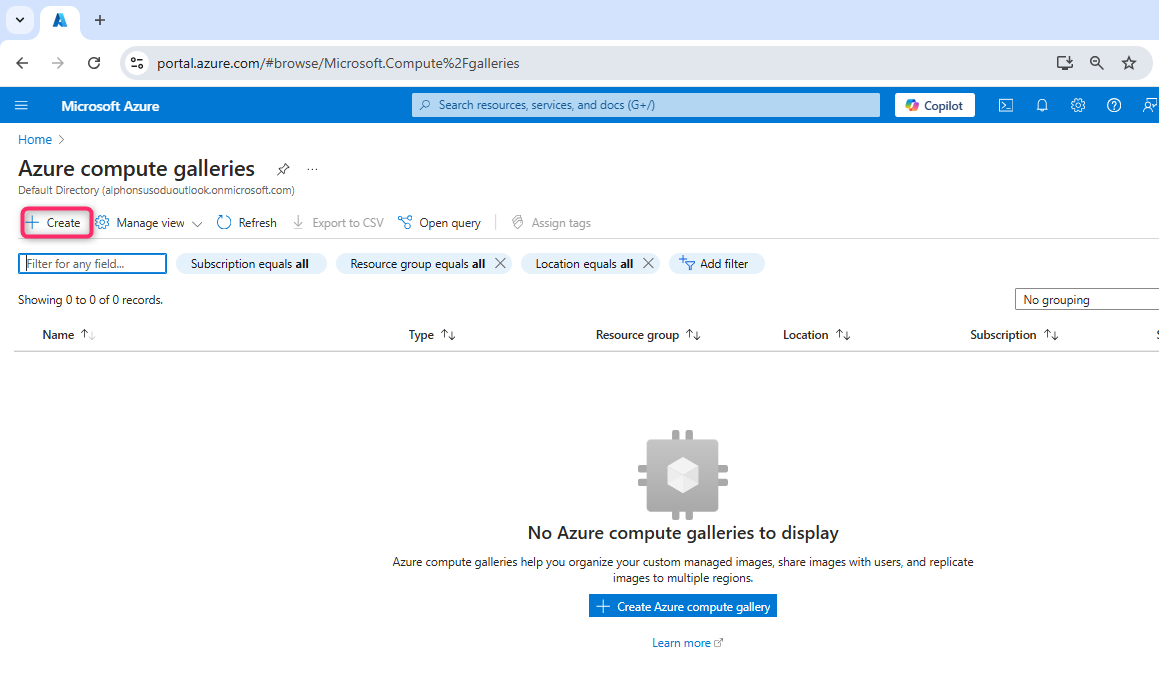Open the Help question mark icon

tap(1114, 106)
